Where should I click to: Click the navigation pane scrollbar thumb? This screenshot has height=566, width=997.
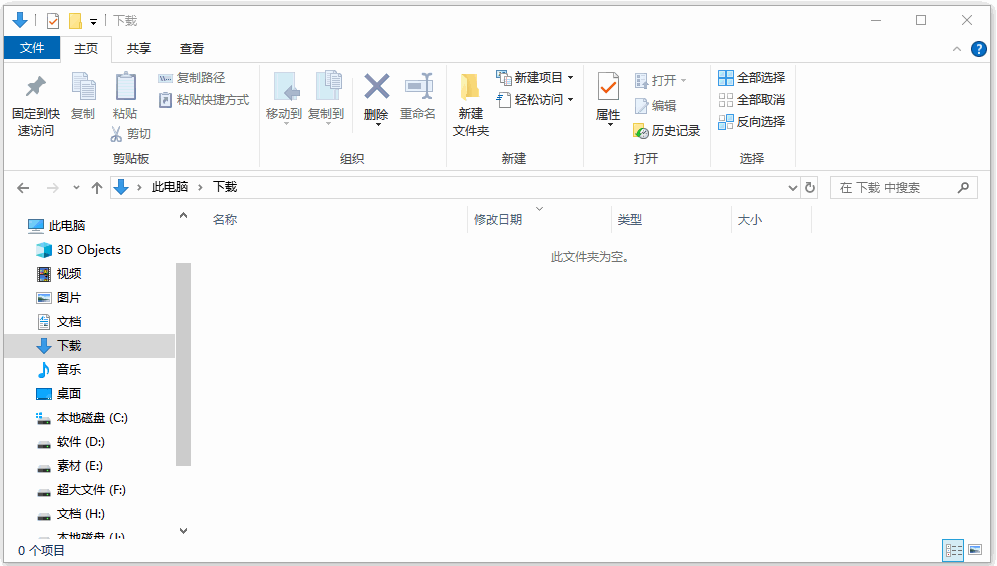click(x=183, y=364)
